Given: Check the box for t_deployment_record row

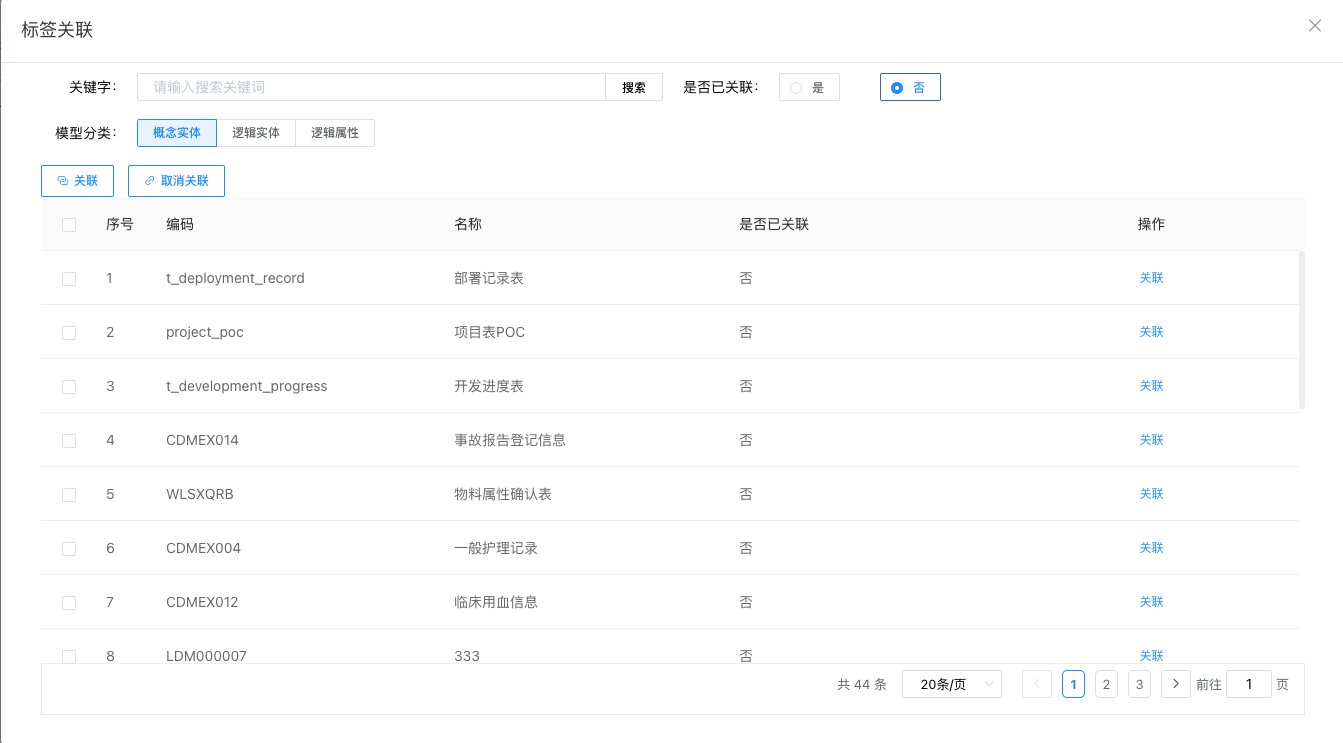Looking at the screenshot, I should [x=69, y=279].
